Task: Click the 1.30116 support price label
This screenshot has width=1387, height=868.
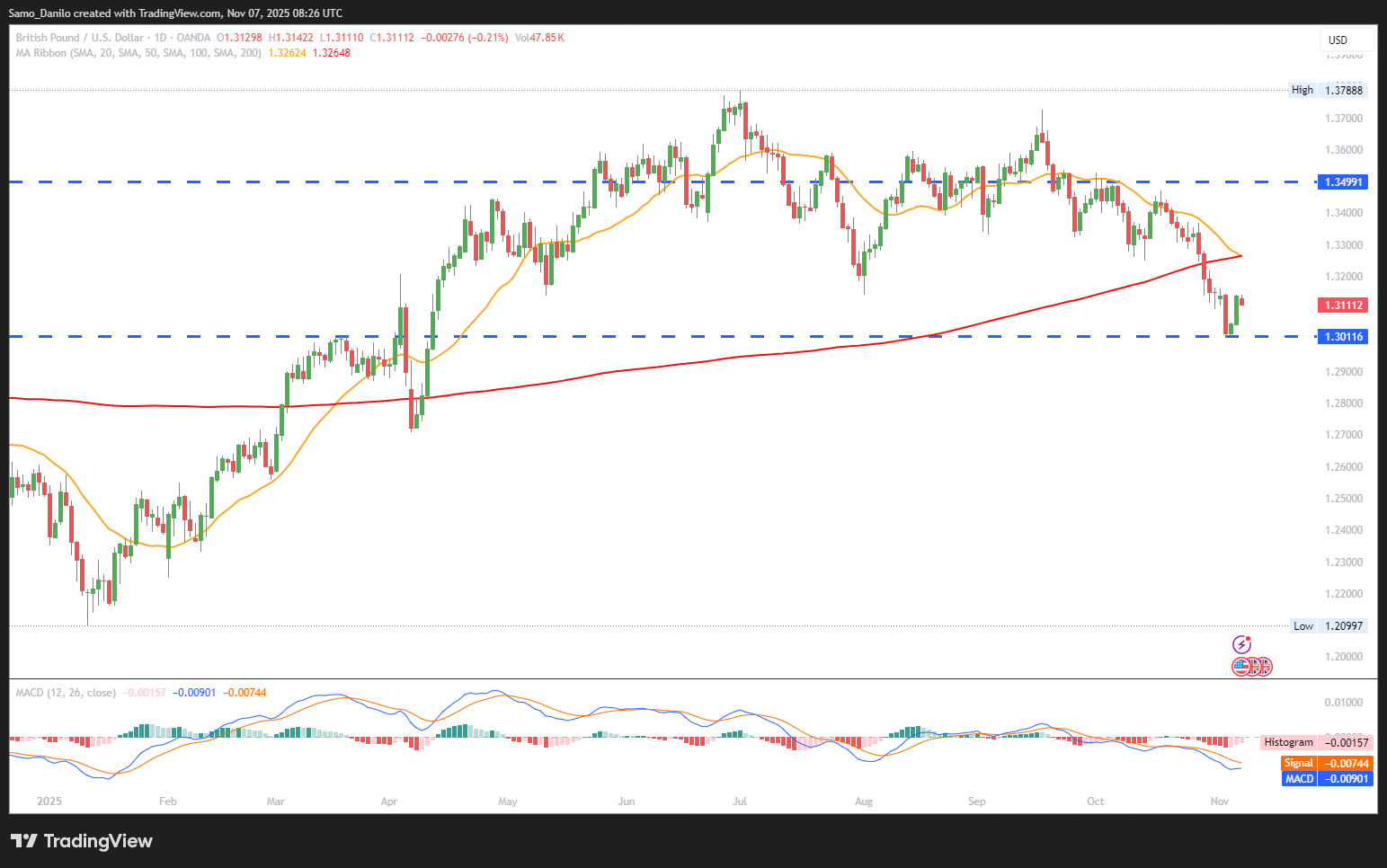Action: click(x=1344, y=337)
